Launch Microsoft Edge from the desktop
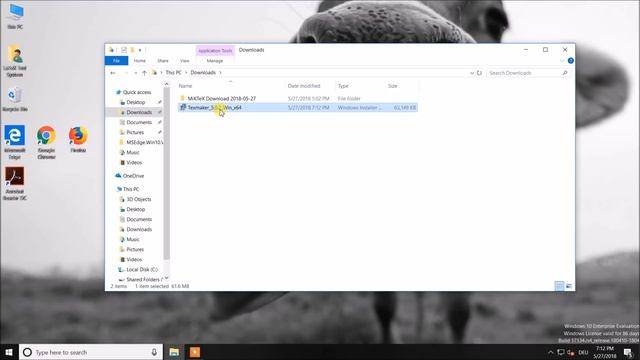This screenshot has height=360, width=640. [15, 142]
